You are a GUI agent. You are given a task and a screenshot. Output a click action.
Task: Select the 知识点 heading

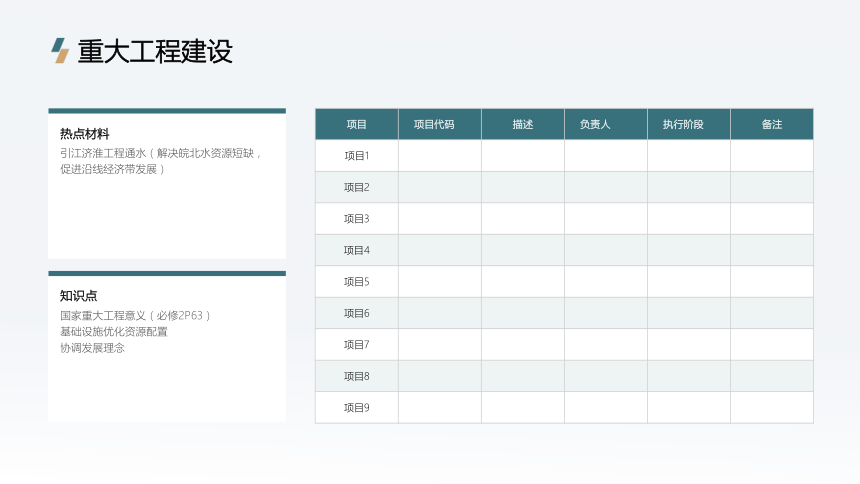tap(78, 296)
